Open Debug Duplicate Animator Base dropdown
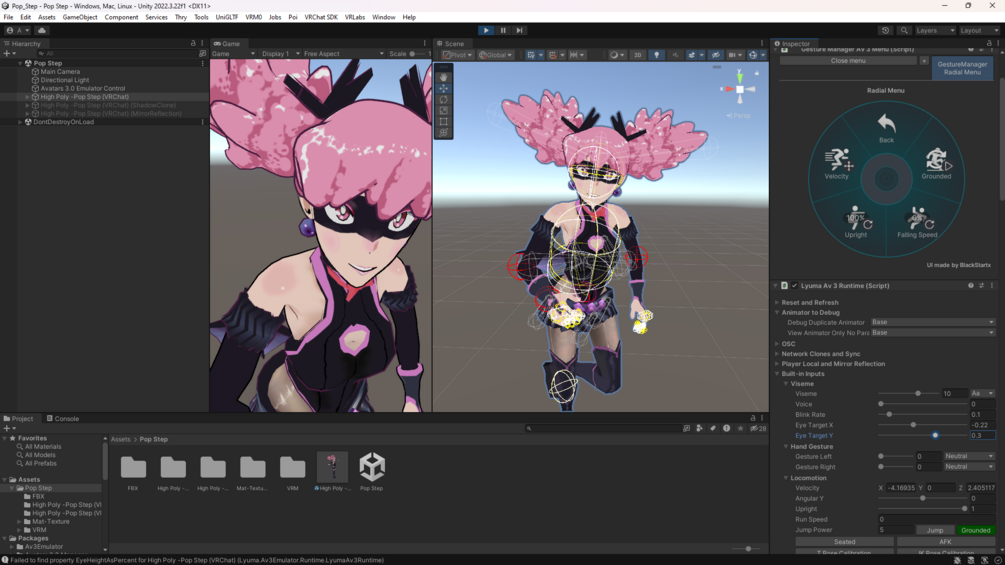Viewport: 1005px width, 565px height. pos(933,322)
